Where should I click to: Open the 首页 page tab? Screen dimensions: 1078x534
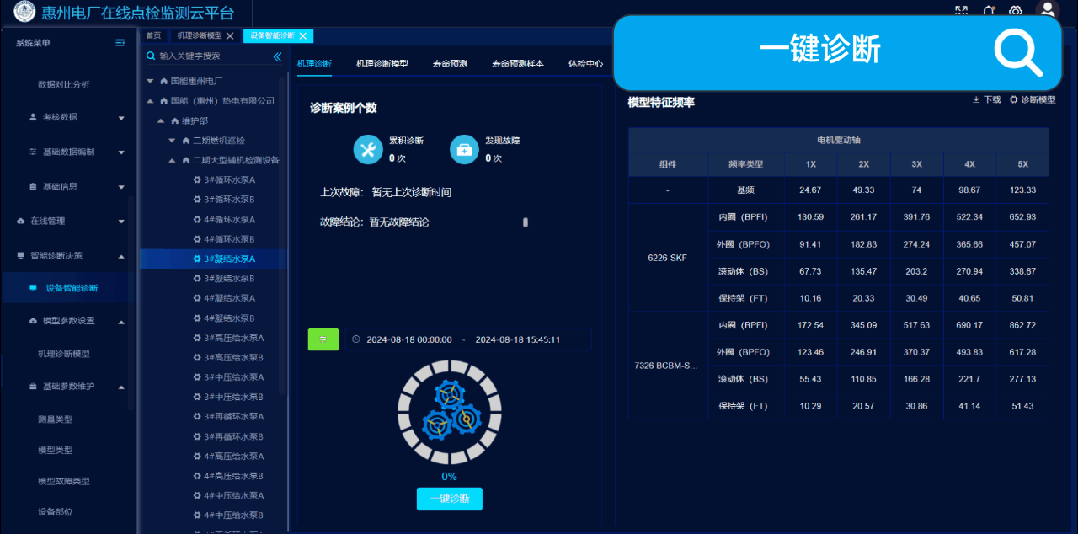153,36
